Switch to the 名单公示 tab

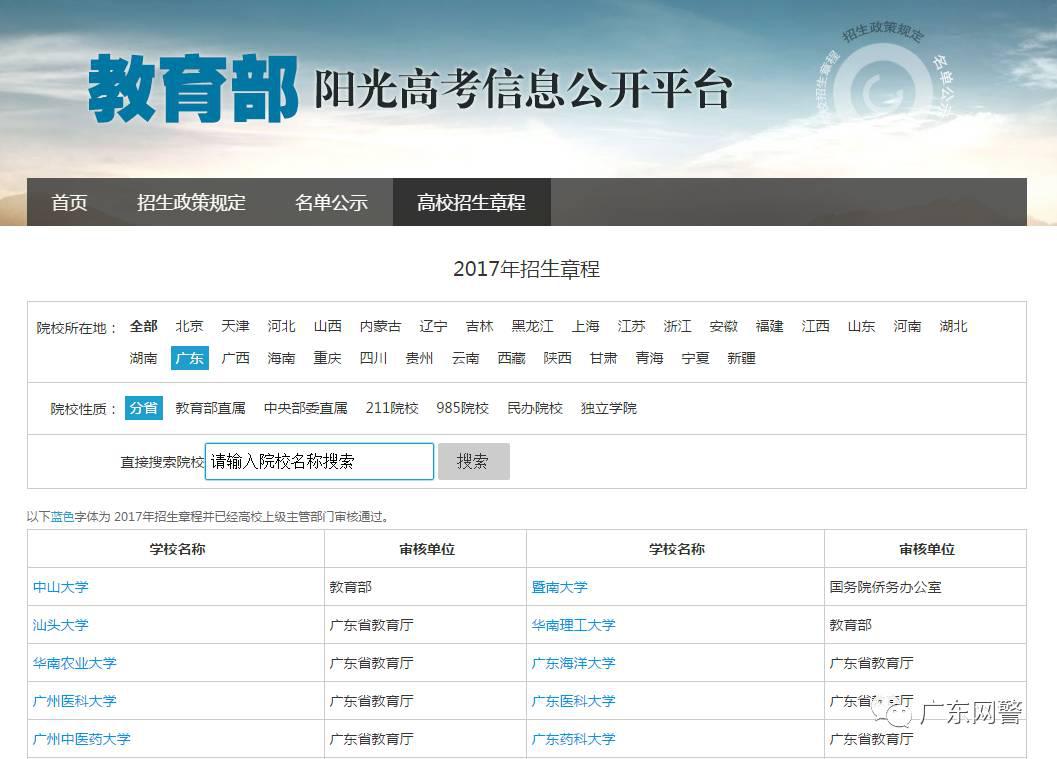[x=331, y=202]
